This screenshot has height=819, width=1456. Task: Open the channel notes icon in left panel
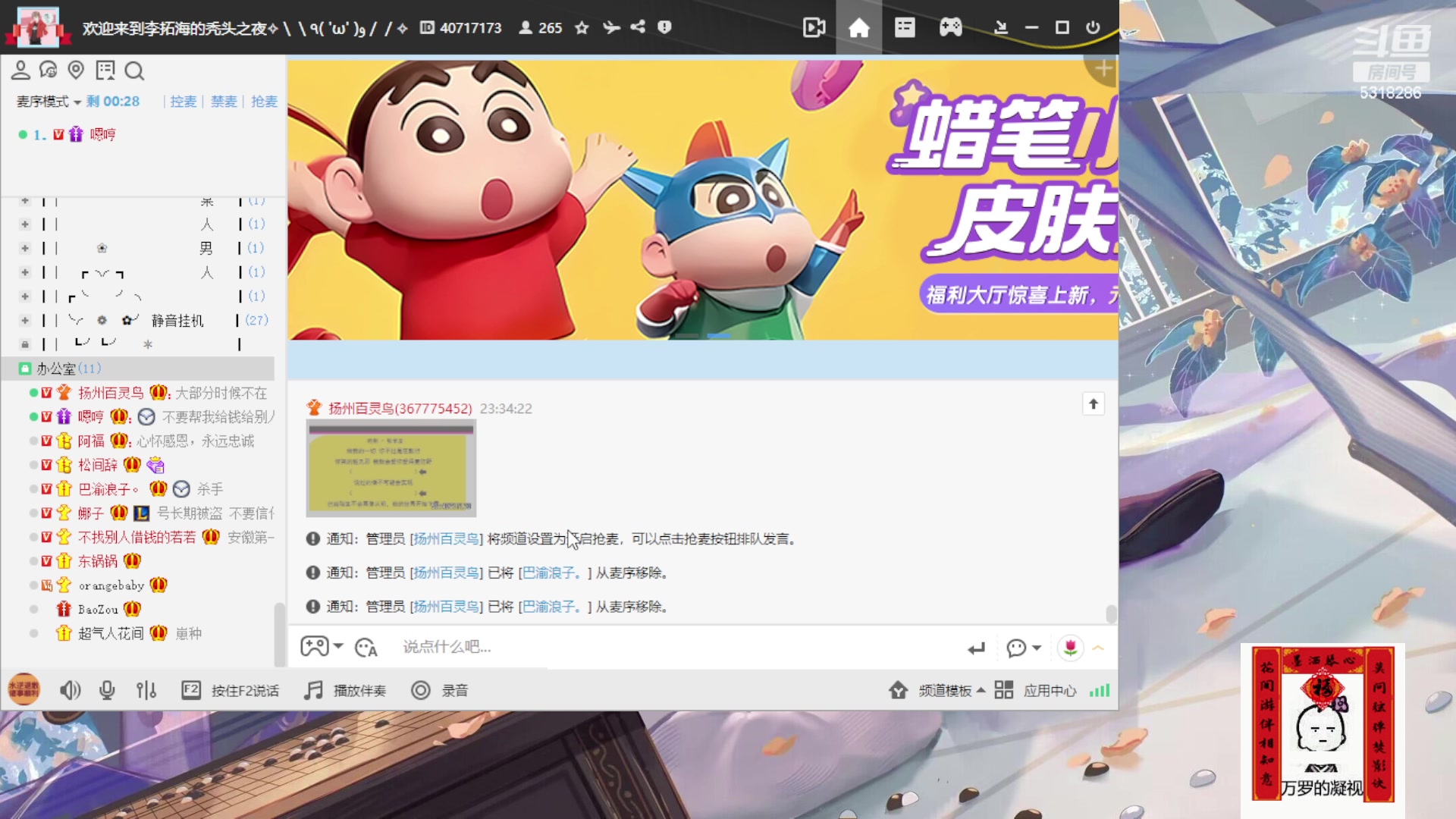coord(105,71)
